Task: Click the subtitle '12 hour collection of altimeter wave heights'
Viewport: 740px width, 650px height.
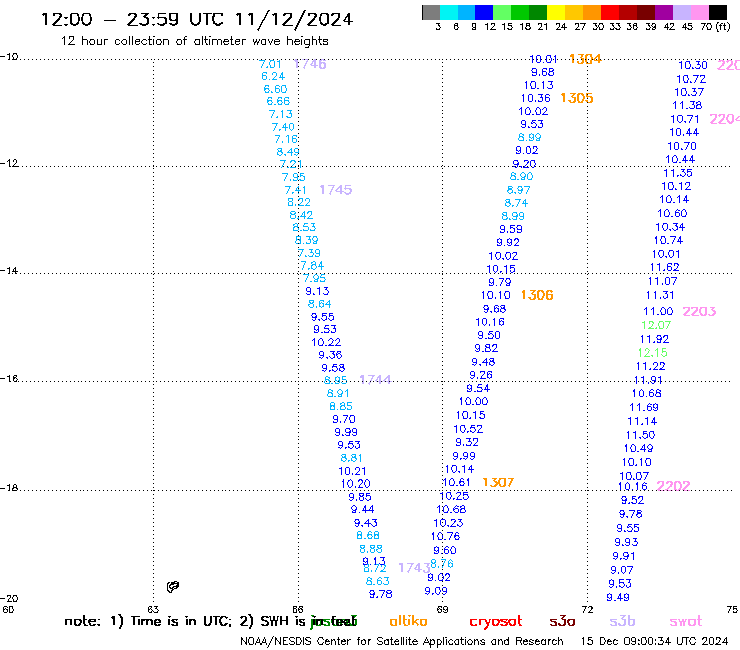Action: [194, 41]
